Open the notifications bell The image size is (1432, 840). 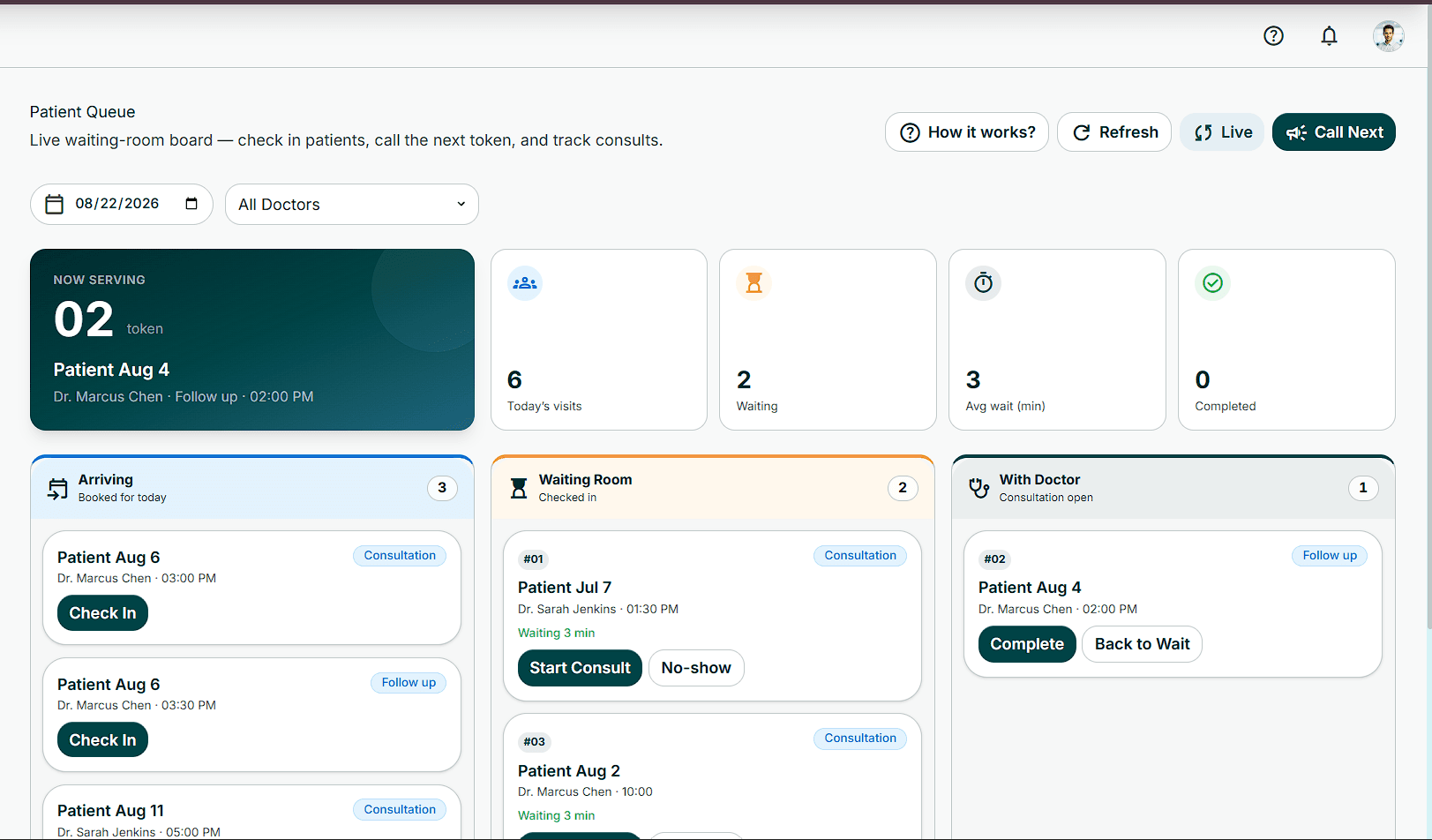[1329, 36]
